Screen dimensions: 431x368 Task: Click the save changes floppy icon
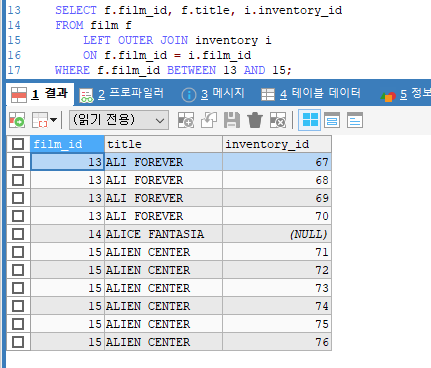(x=232, y=120)
